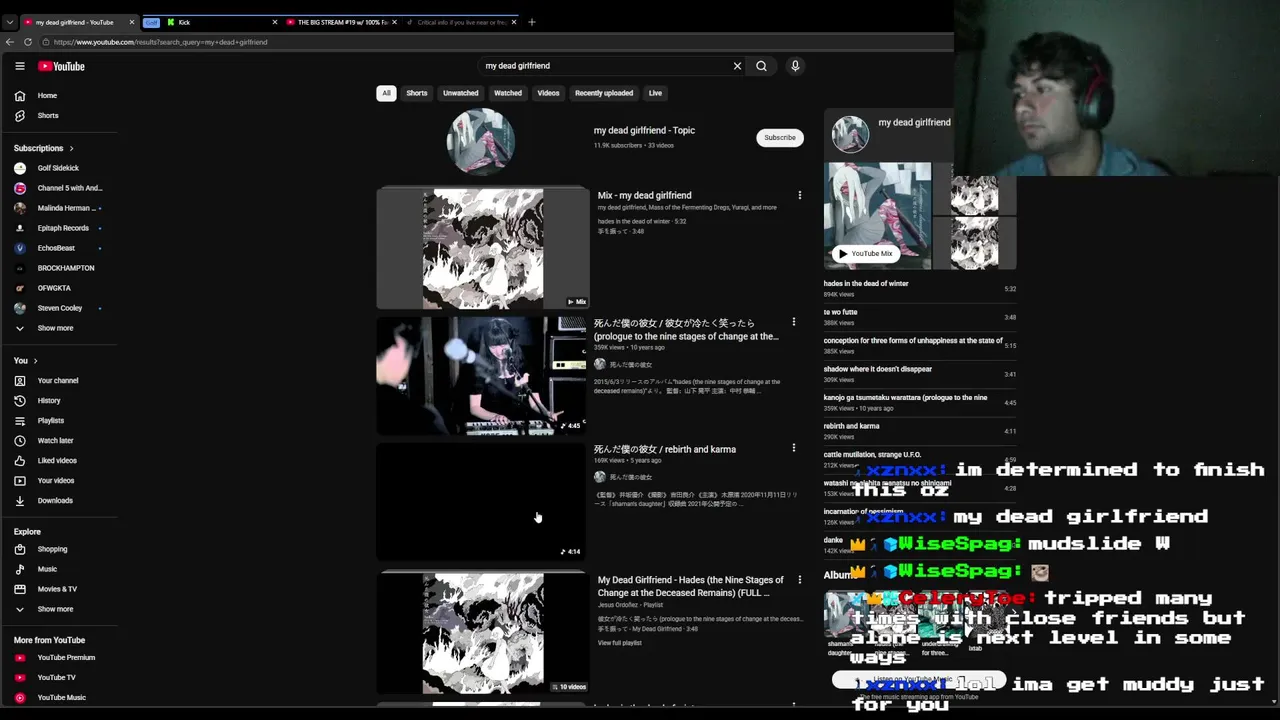The width and height of the screenshot is (1280, 720).
Task: Switch to the Kick browser tab
Action: (x=220, y=22)
